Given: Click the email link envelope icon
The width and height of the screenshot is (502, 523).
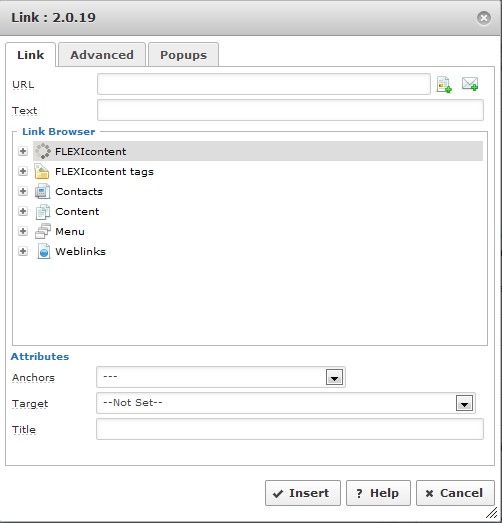Looking at the screenshot, I should pyautogui.click(x=470, y=84).
